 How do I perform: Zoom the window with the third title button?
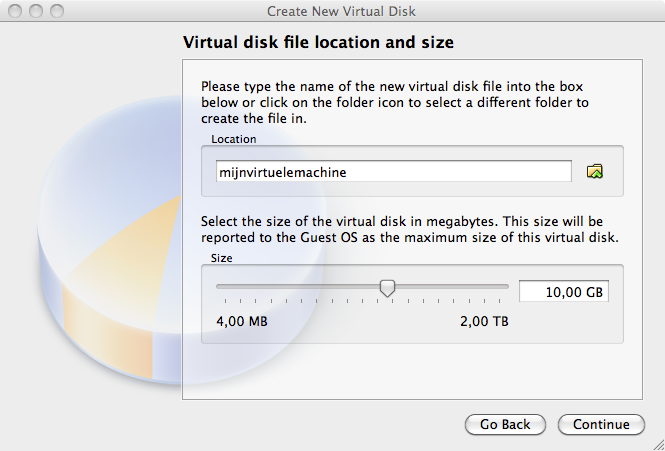[x=57, y=11]
